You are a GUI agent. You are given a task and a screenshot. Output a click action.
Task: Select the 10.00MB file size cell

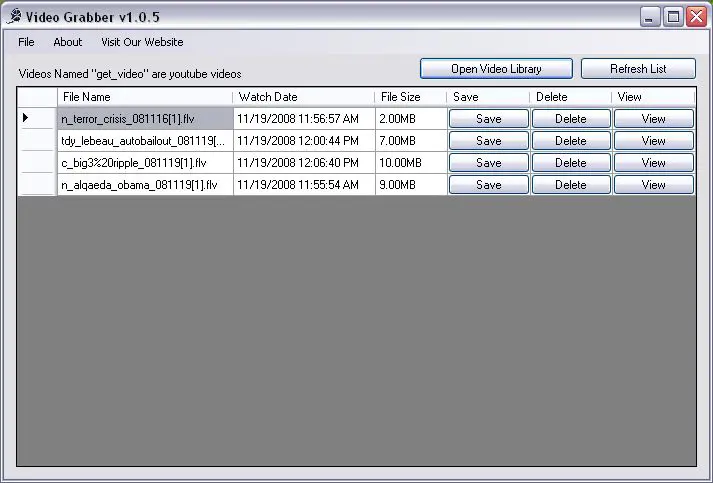point(411,163)
